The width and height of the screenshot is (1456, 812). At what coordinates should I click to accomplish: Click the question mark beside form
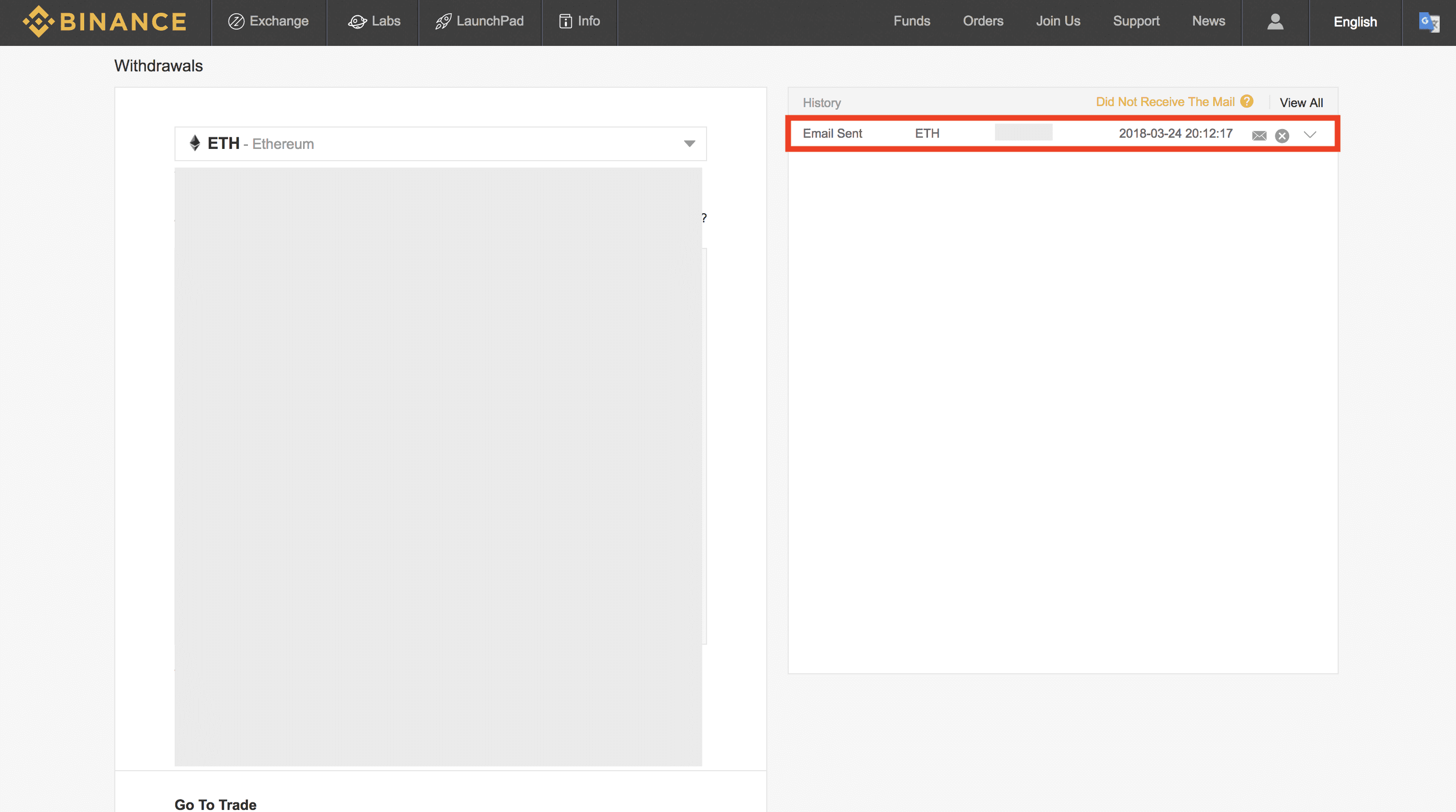pyautogui.click(x=704, y=218)
